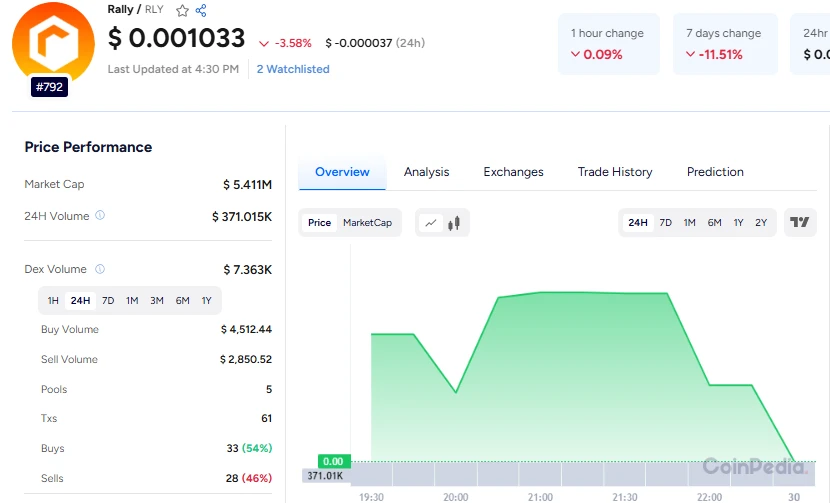This screenshot has width=830, height=503.
Task: Set chart range to 6M
Action: (715, 223)
